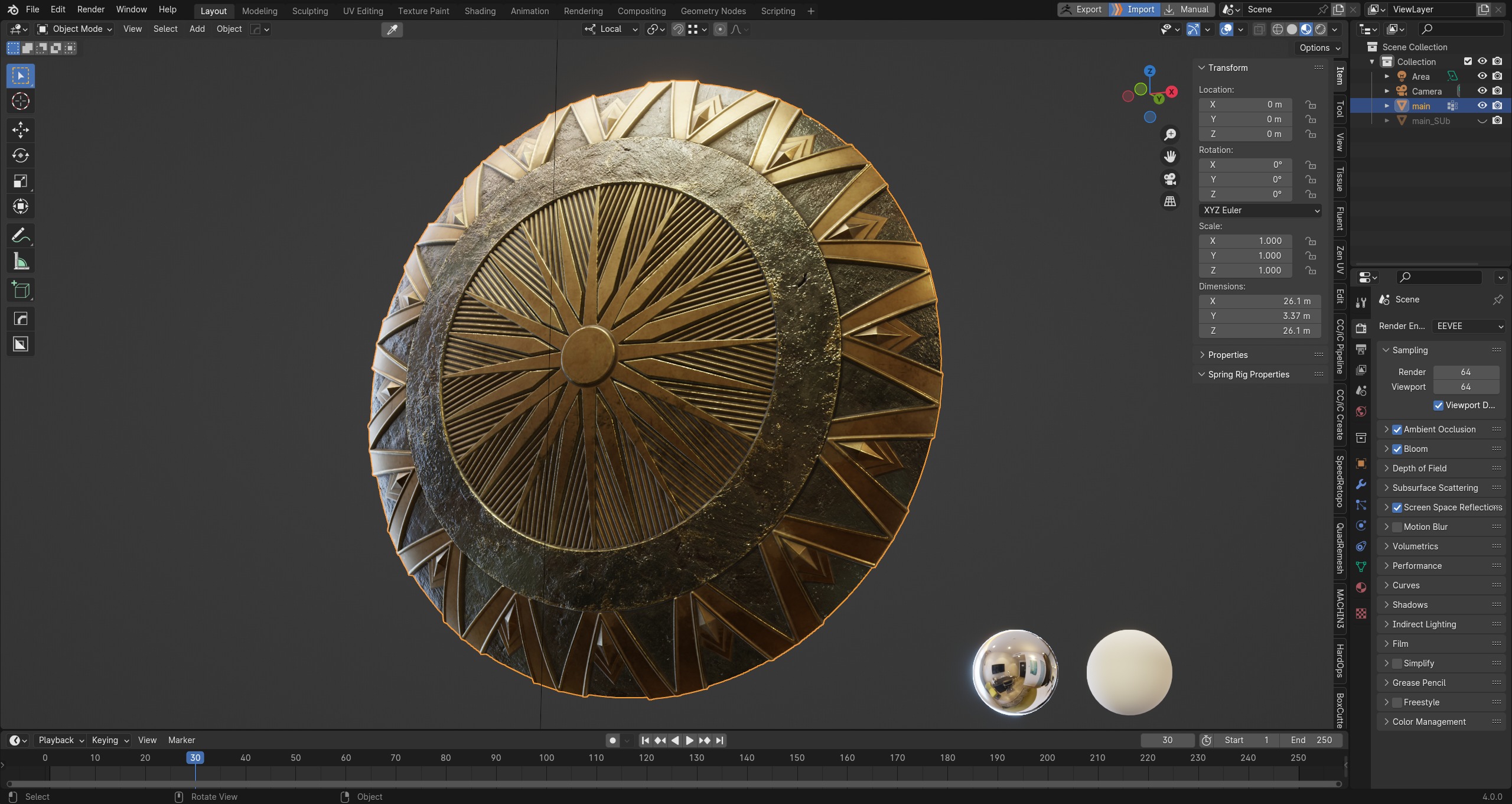Click the Scale X value field
The image size is (1512, 804).
pyautogui.click(x=1246, y=241)
